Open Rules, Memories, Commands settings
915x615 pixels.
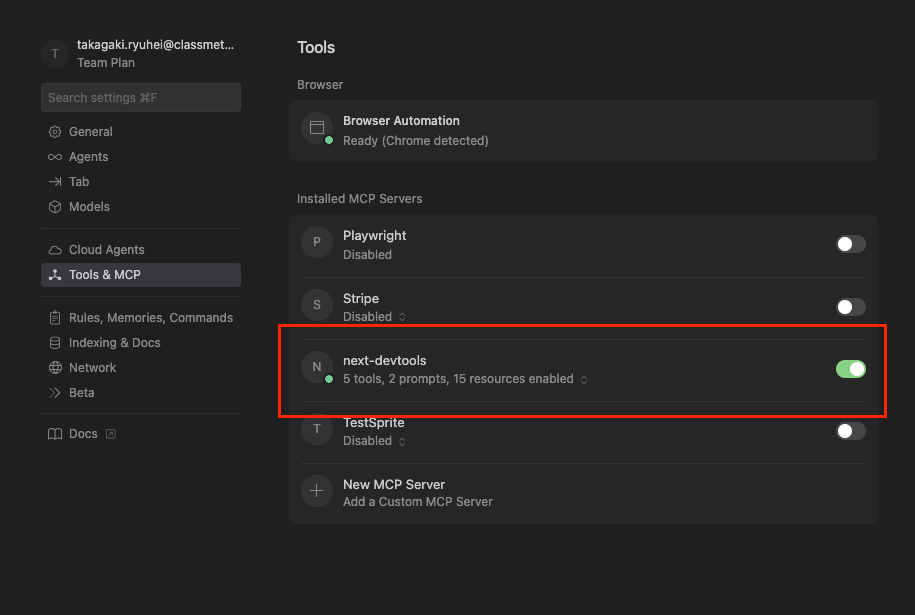[x=150, y=318]
